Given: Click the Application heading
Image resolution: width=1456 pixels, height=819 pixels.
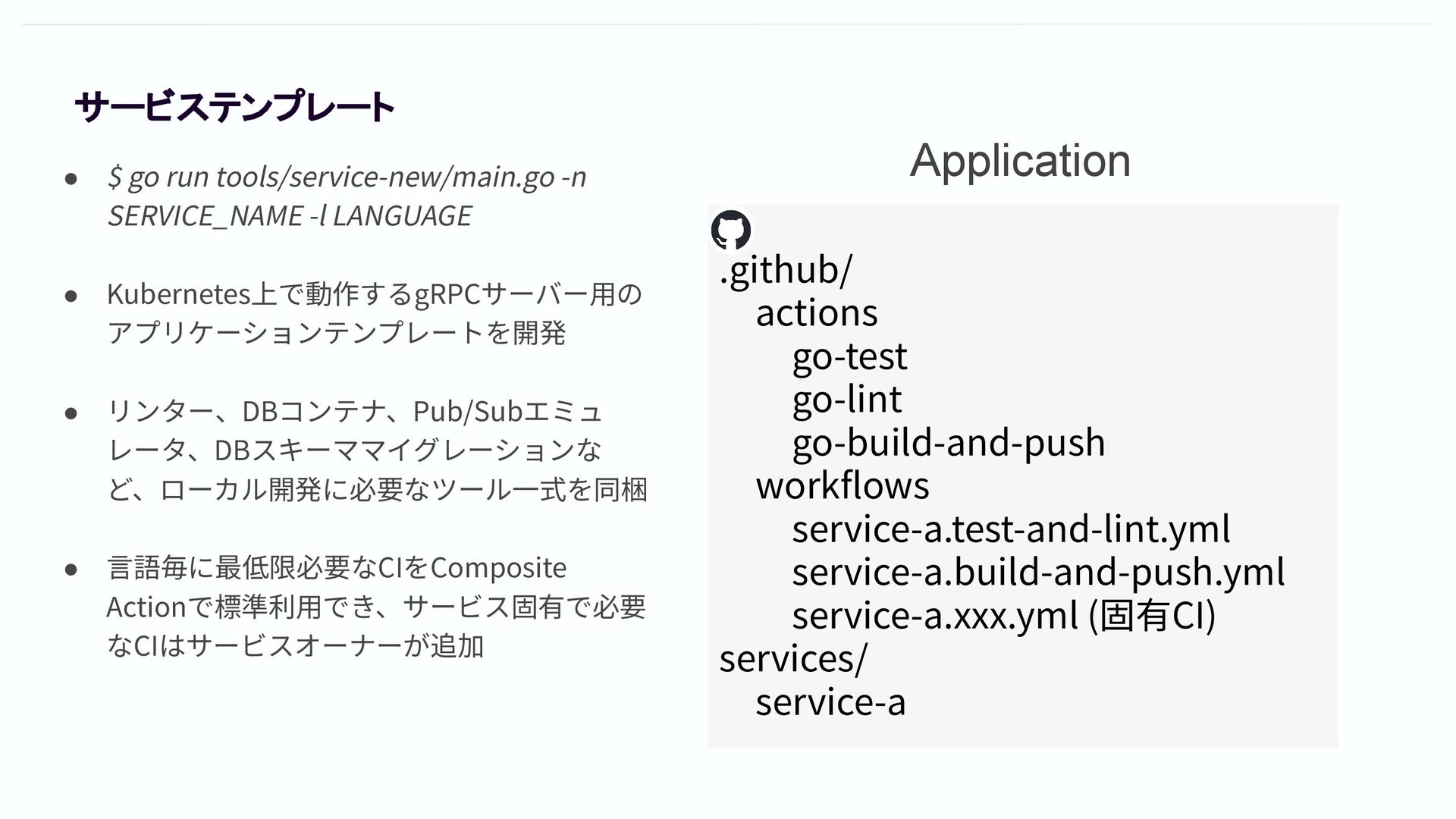Looking at the screenshot, I should [1020, 161].
